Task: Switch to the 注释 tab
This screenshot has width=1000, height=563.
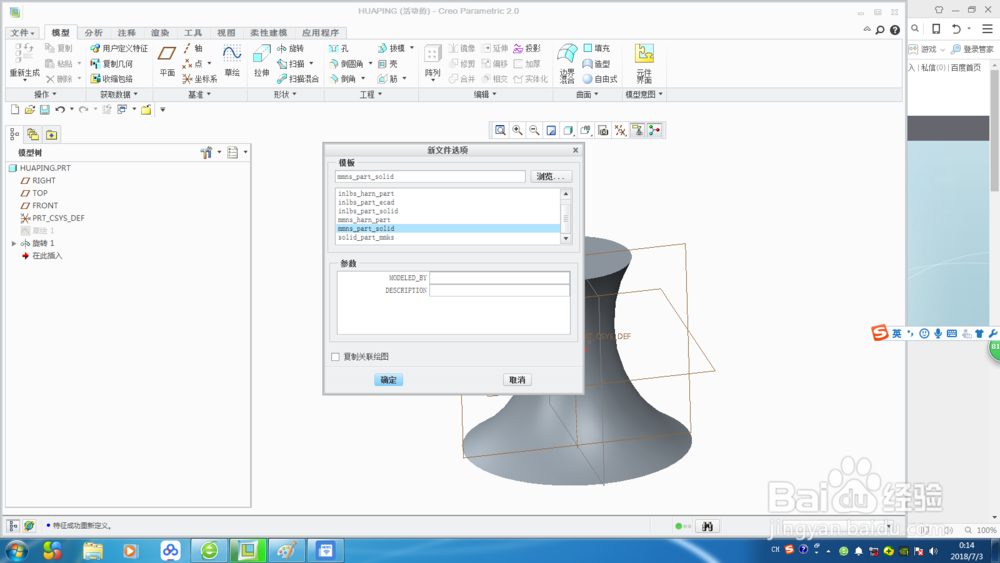Action: point(126,33)
